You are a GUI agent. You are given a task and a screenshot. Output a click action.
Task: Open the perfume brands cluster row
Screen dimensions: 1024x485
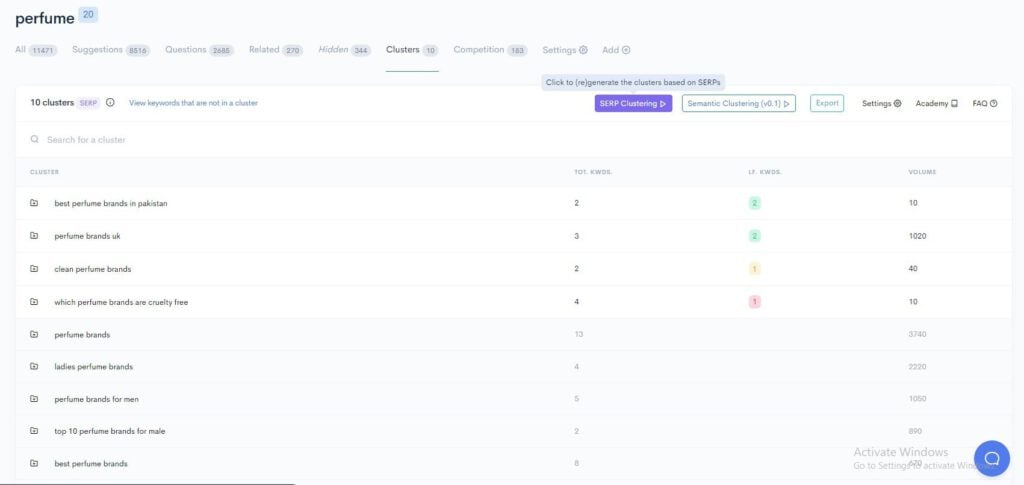(513, 334)
